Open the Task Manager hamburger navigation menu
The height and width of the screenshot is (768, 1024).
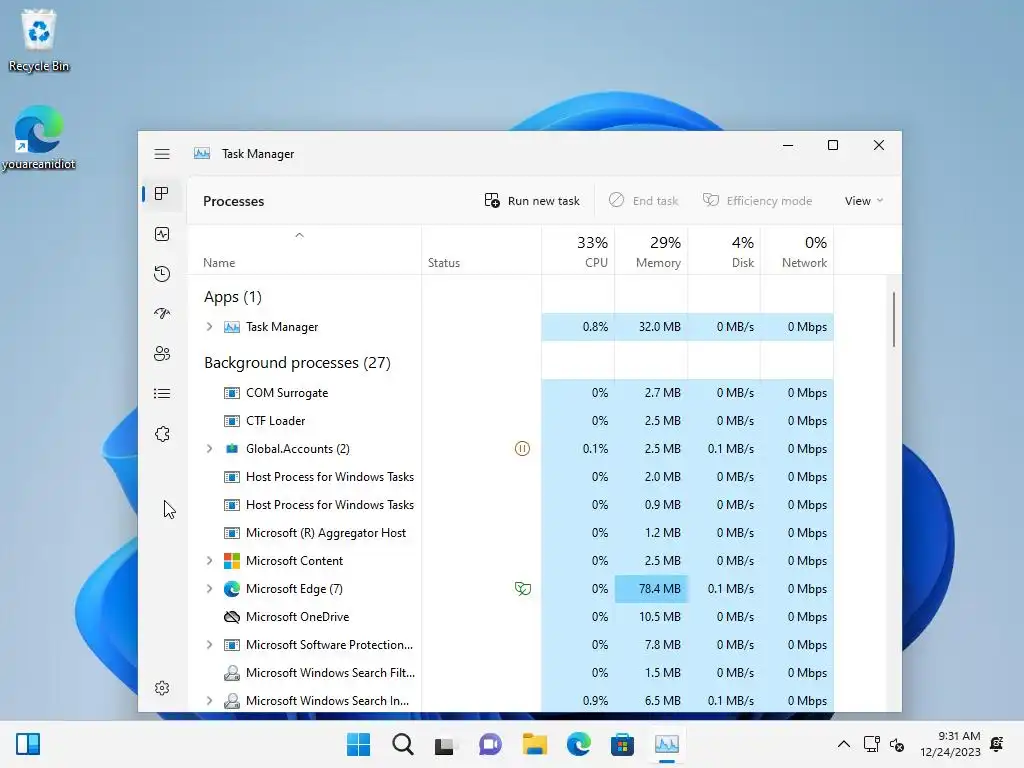pyautogui.click(x=162, y=154)
